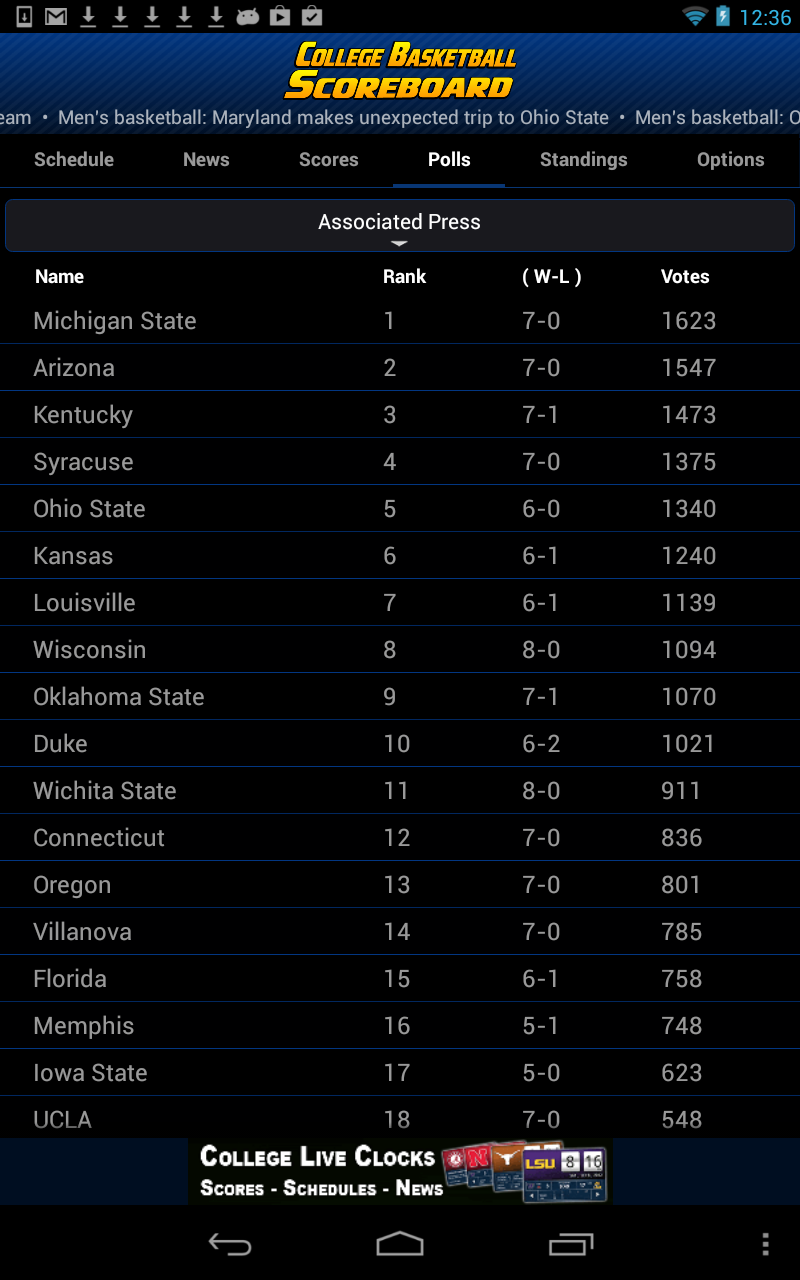Tap the Gmail notification icon in status bar
Viewport: 800px width, 1280px height.
click(56, 16)
